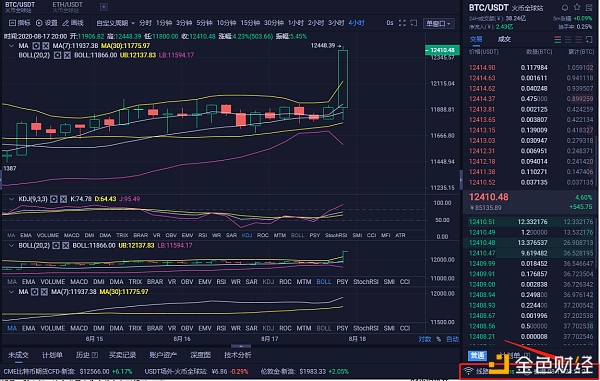Pop out the order book window
Screen dimensions: 600x381
[x=589, y=39]
